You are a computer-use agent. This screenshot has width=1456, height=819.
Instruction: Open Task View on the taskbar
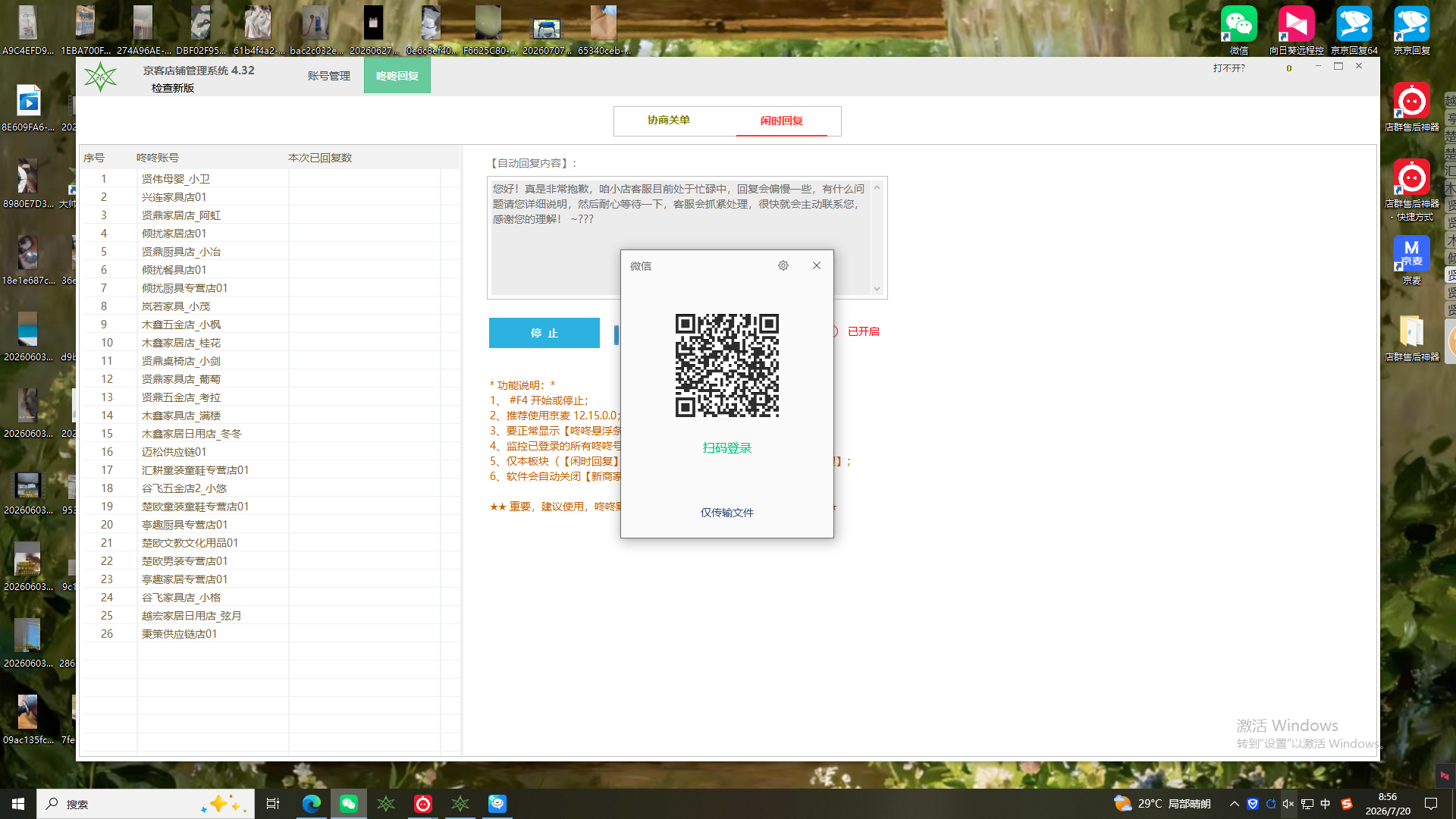tap(273, 804)
